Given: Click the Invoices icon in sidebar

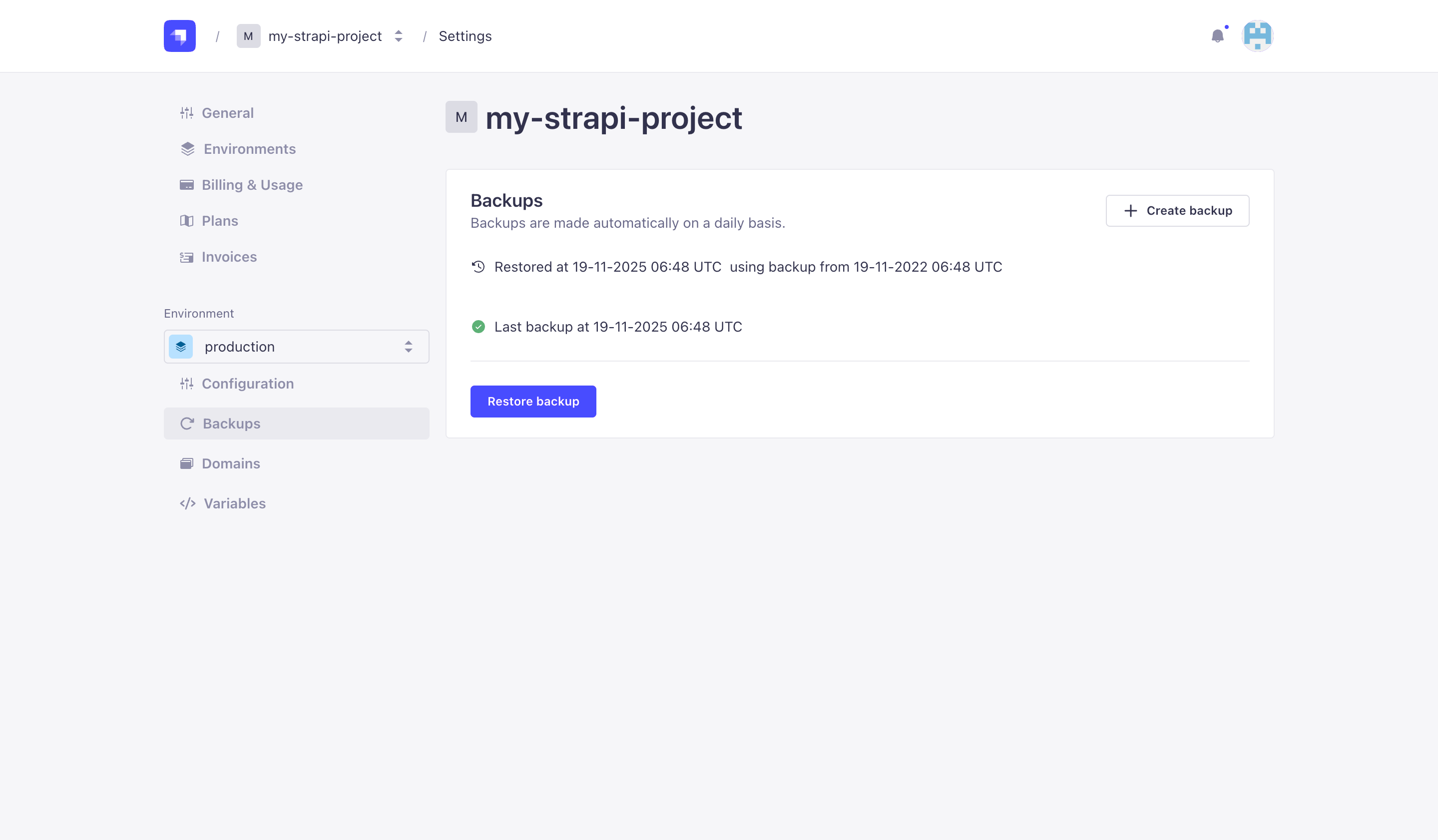Looking at the screenshot, I should pyautogui.click(x=187, y=257).
